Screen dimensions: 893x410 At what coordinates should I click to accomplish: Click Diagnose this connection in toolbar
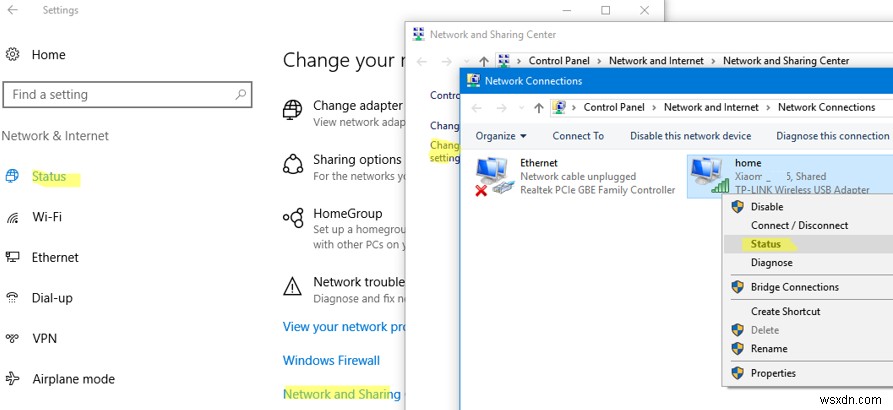(x=833, y=136)
